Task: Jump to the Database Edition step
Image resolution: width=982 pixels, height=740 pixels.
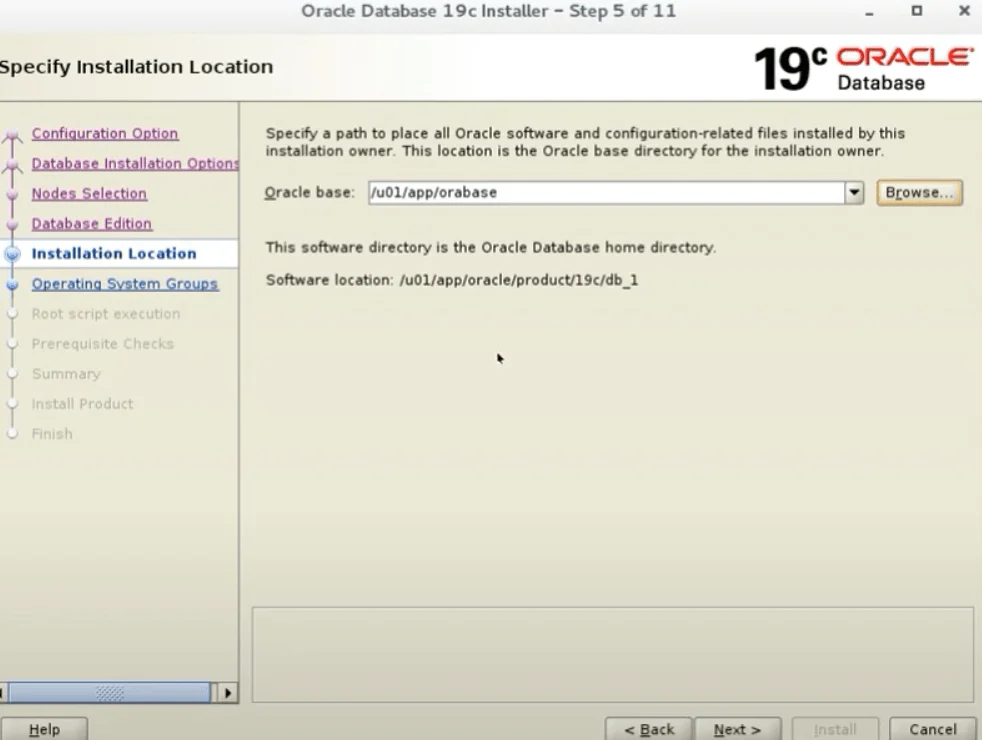Action: point(91,224)
